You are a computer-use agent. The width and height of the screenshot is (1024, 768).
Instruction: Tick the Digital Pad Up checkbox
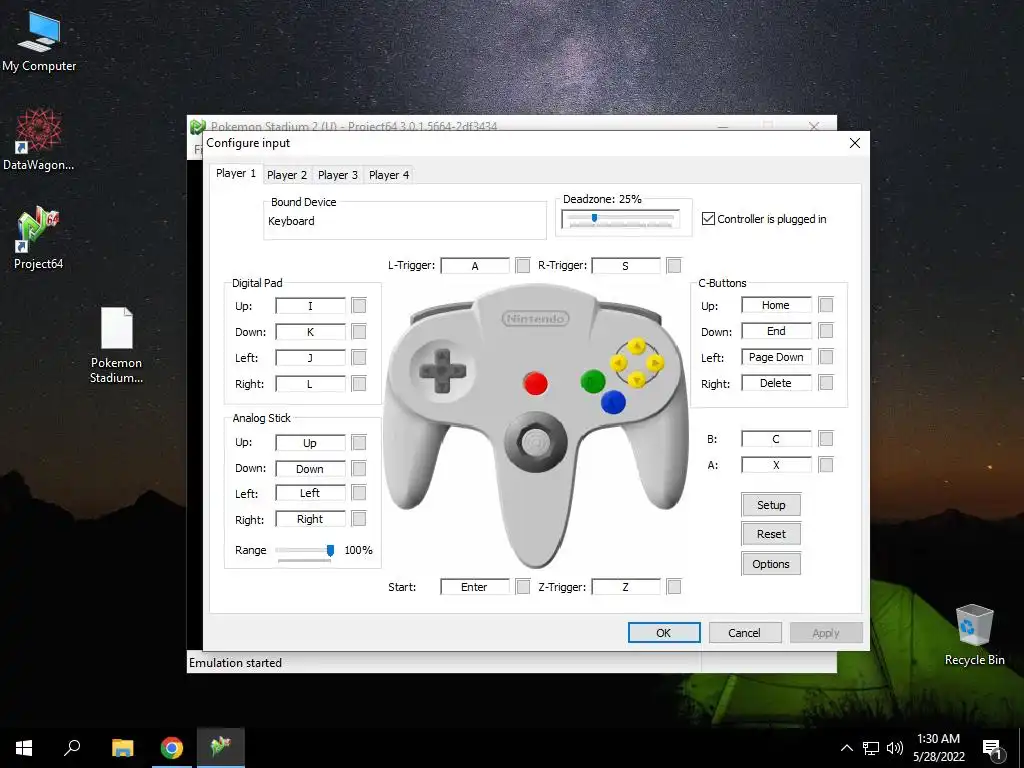[359, 306]
